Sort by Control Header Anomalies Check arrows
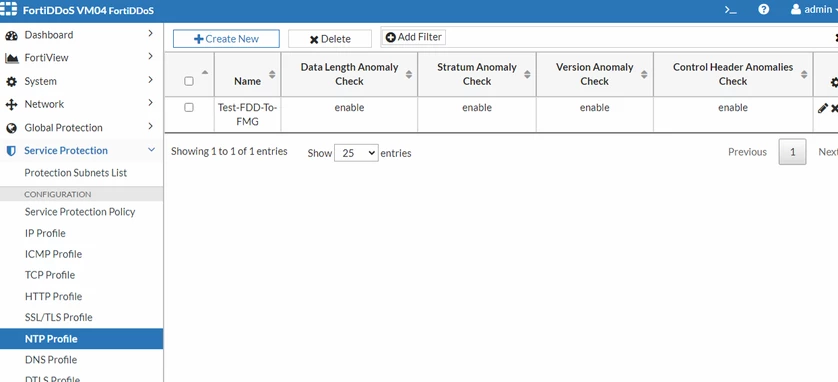Image resolution: width=838 pixels, height=382 pixels. tap(804, 74)
